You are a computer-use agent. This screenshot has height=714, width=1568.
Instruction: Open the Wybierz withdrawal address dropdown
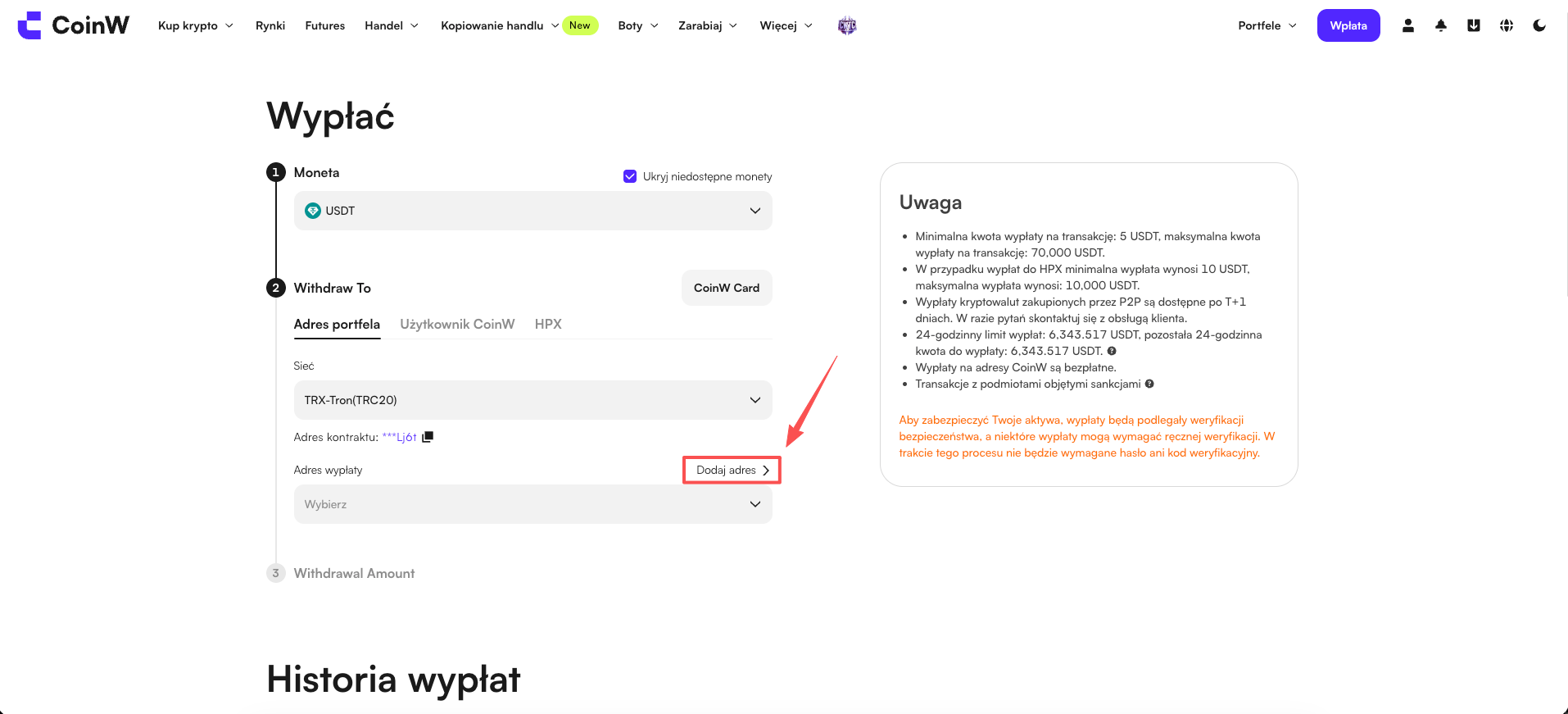coord(532,504)
